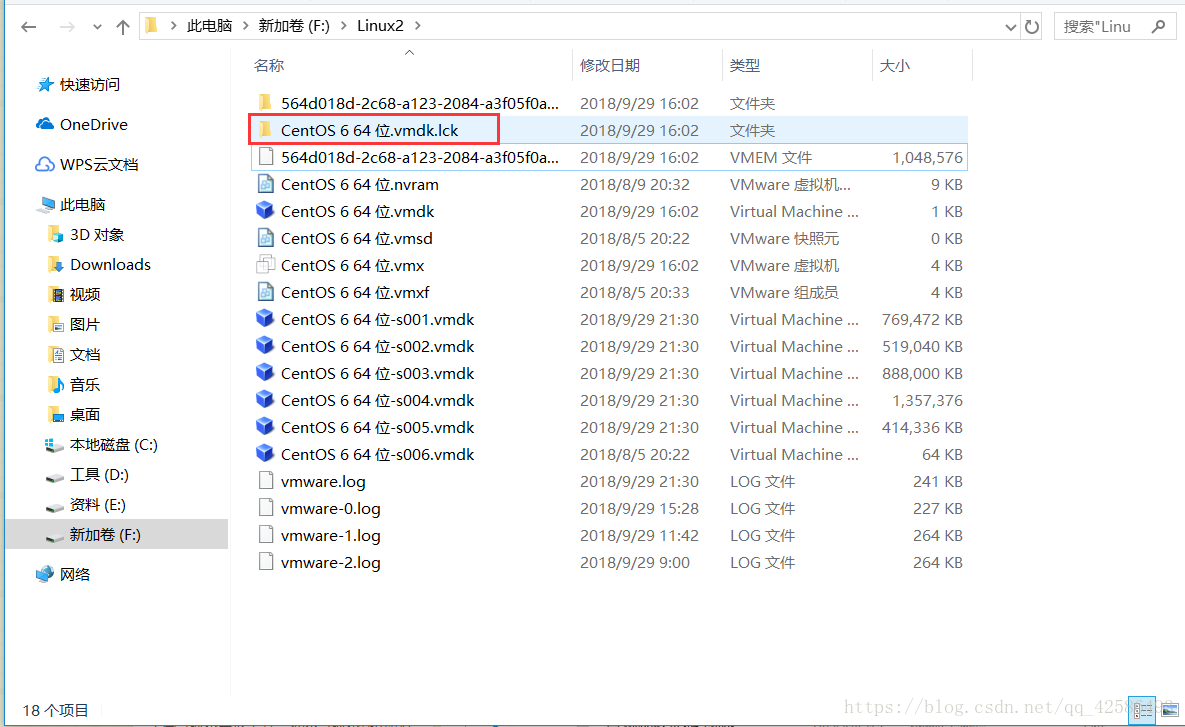Expand the chevron after Linux2 breadcrumb
This screenshot has height=727, width=1185.
[417, 26]
